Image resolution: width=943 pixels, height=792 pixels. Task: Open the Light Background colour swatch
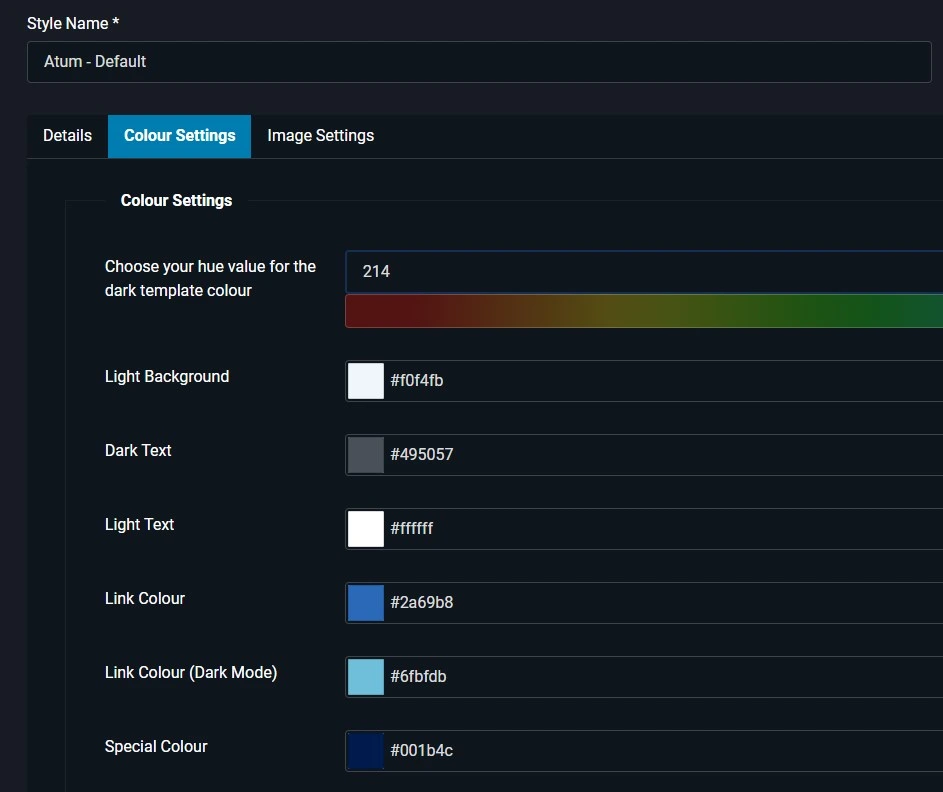[366, 381]
